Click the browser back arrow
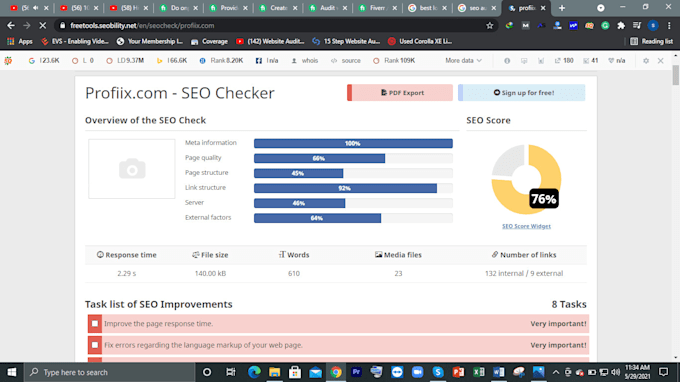This screenshot has width=680, height=382. click(11, 26)
